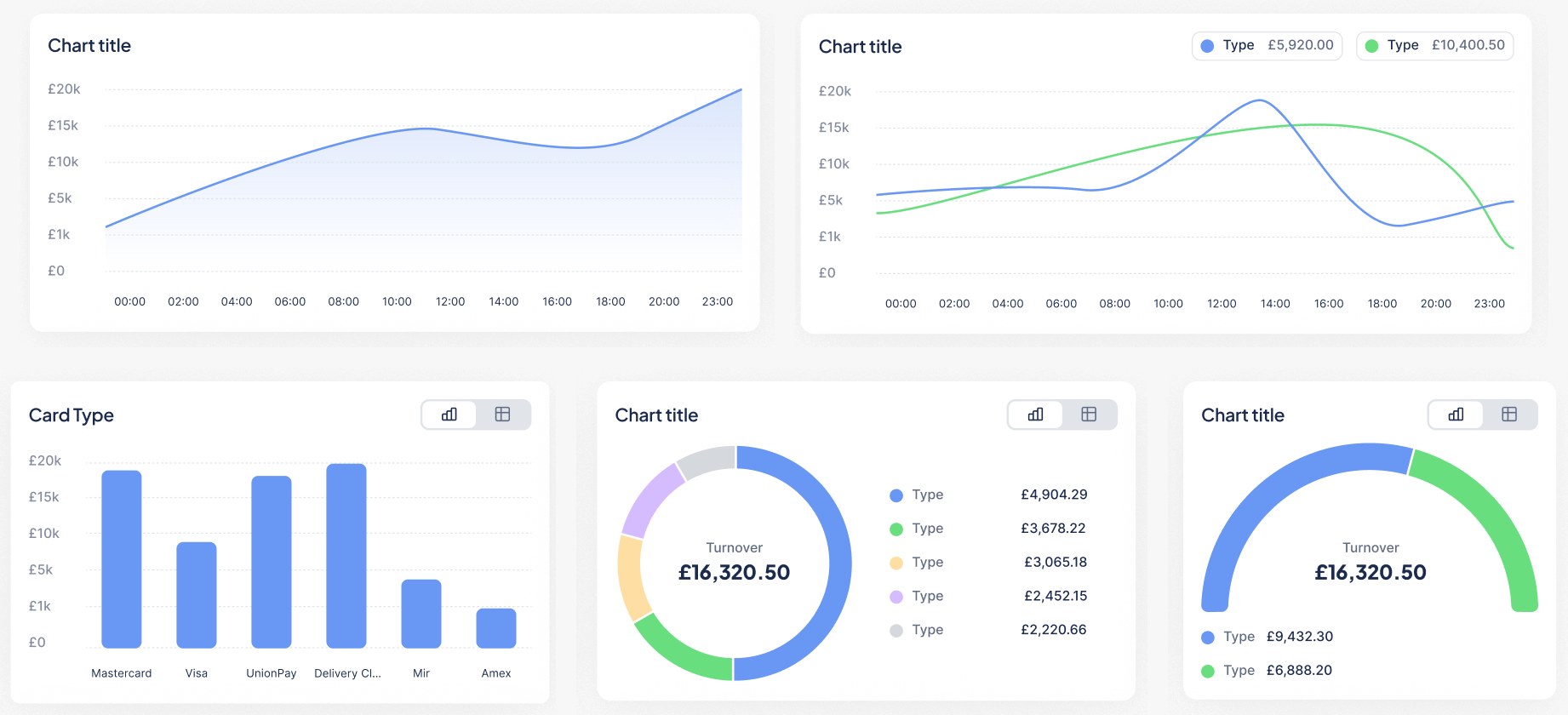The width and height of the screenshot is (1568, 715).
Task: Click Turnover £16,320.50 inside the donut chart
Action: (735, 563)
